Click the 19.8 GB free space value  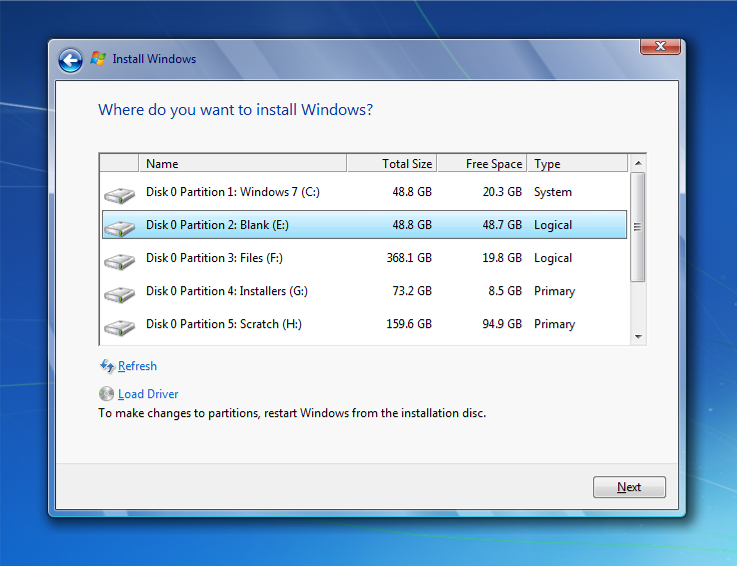coord(502,258)
